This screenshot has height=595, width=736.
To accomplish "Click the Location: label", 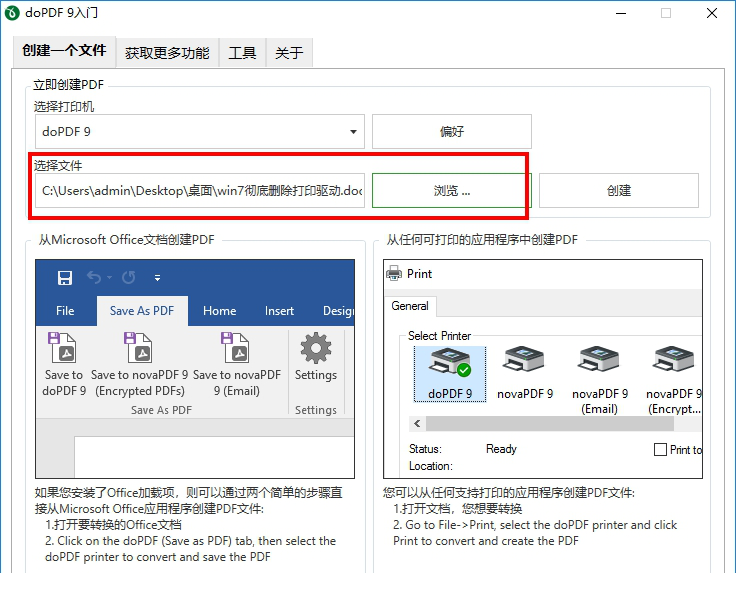I will click(x=431, y=466).
